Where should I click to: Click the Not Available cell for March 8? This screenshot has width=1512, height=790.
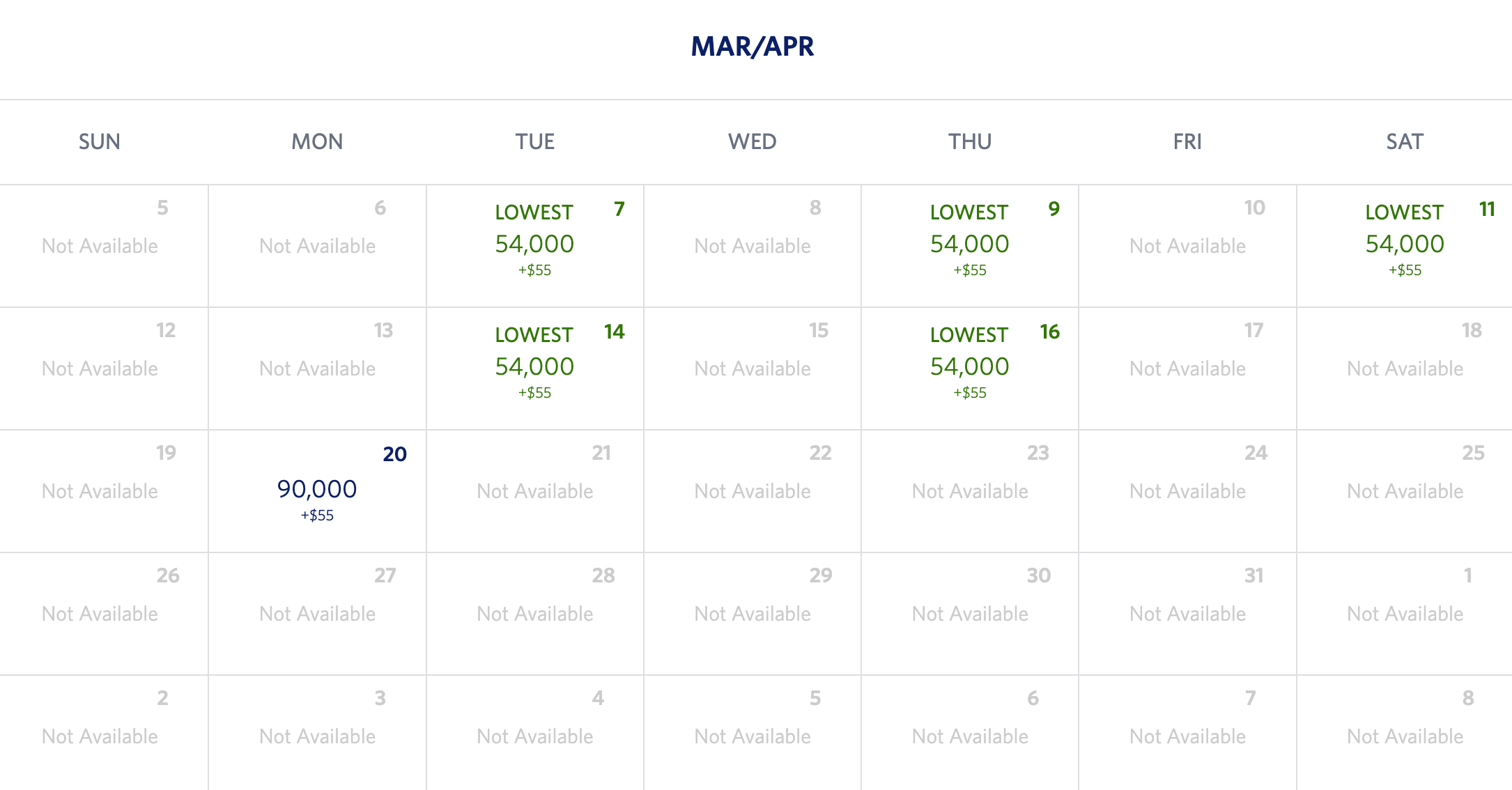pos(753,245)
